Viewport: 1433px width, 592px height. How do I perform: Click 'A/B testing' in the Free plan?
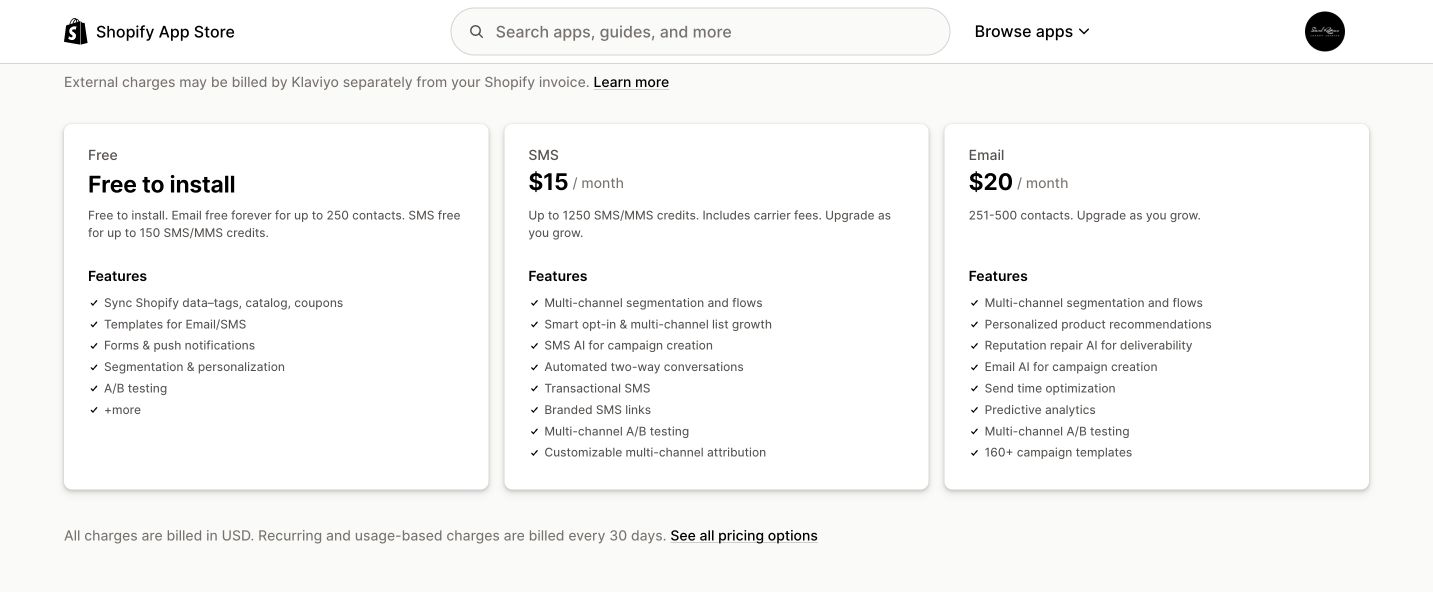coord(135,388)
